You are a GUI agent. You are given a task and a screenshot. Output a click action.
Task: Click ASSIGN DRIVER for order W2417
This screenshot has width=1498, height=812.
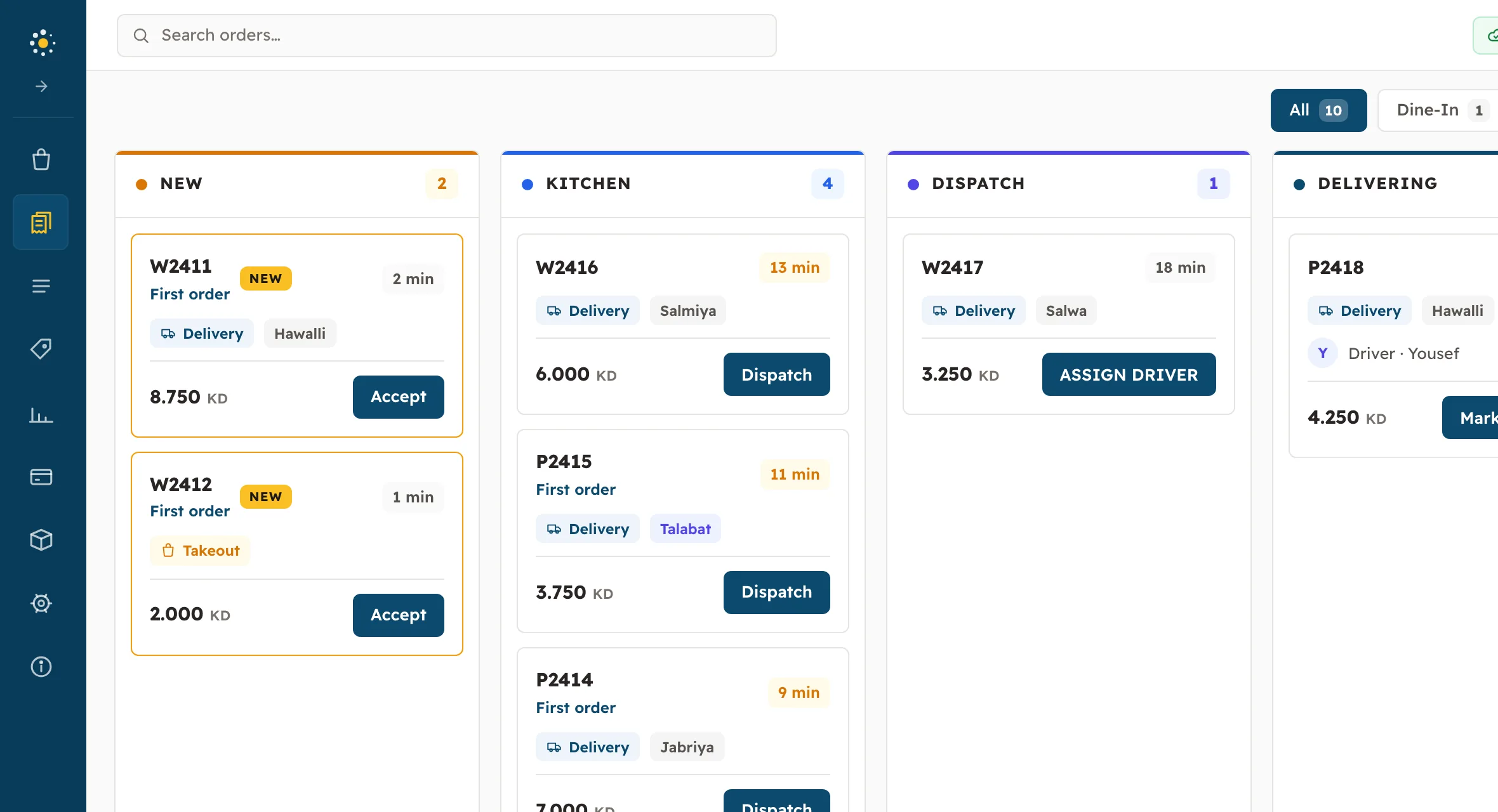point(1129,374)
